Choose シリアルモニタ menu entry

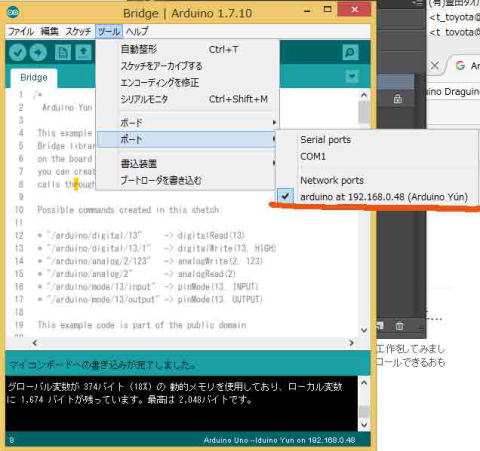point(188,99)
